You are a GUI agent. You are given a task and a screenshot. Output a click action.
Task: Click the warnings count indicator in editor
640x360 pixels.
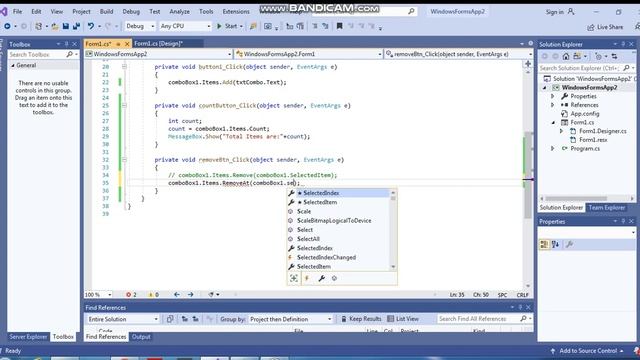[153, 294]
